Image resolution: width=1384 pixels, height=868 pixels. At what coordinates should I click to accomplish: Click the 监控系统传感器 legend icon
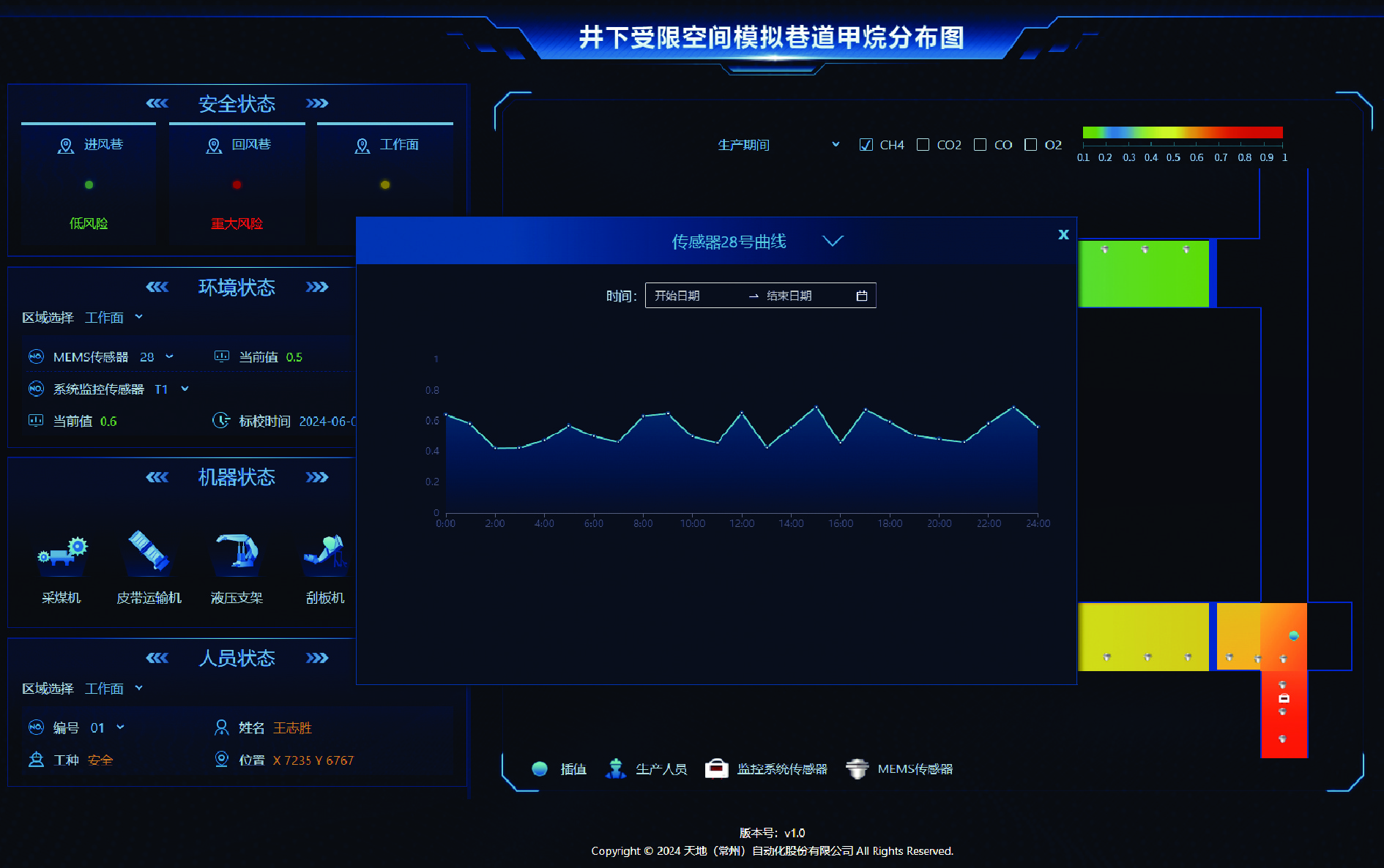coord(716,768)
